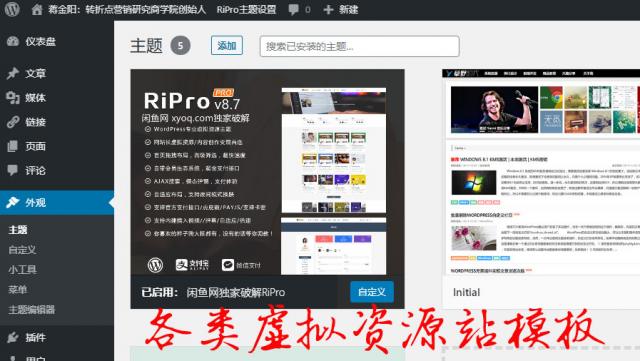The image size is (640, 361).
Task: Open the WordPress logo menu
Action: click(x=12, y=9)
